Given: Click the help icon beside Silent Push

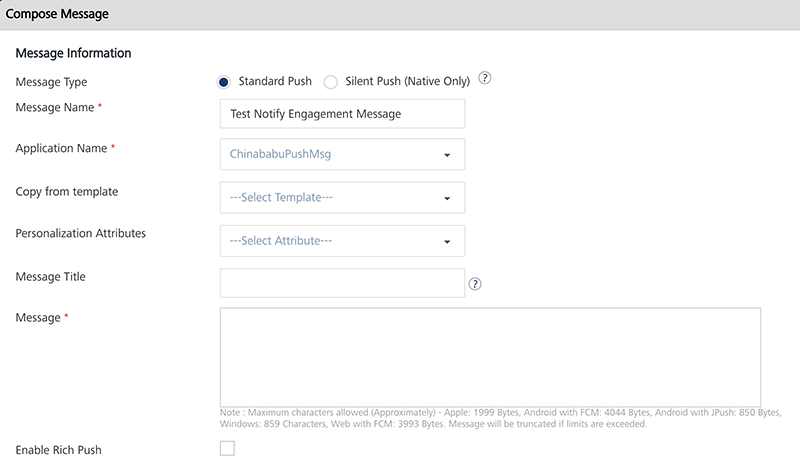Looking at the screenshot, I should (x=486, y=80).
